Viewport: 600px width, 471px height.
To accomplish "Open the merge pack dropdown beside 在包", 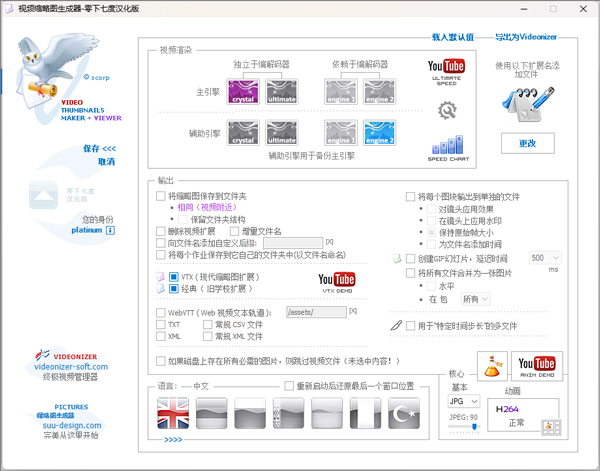I will click(476, 299).
